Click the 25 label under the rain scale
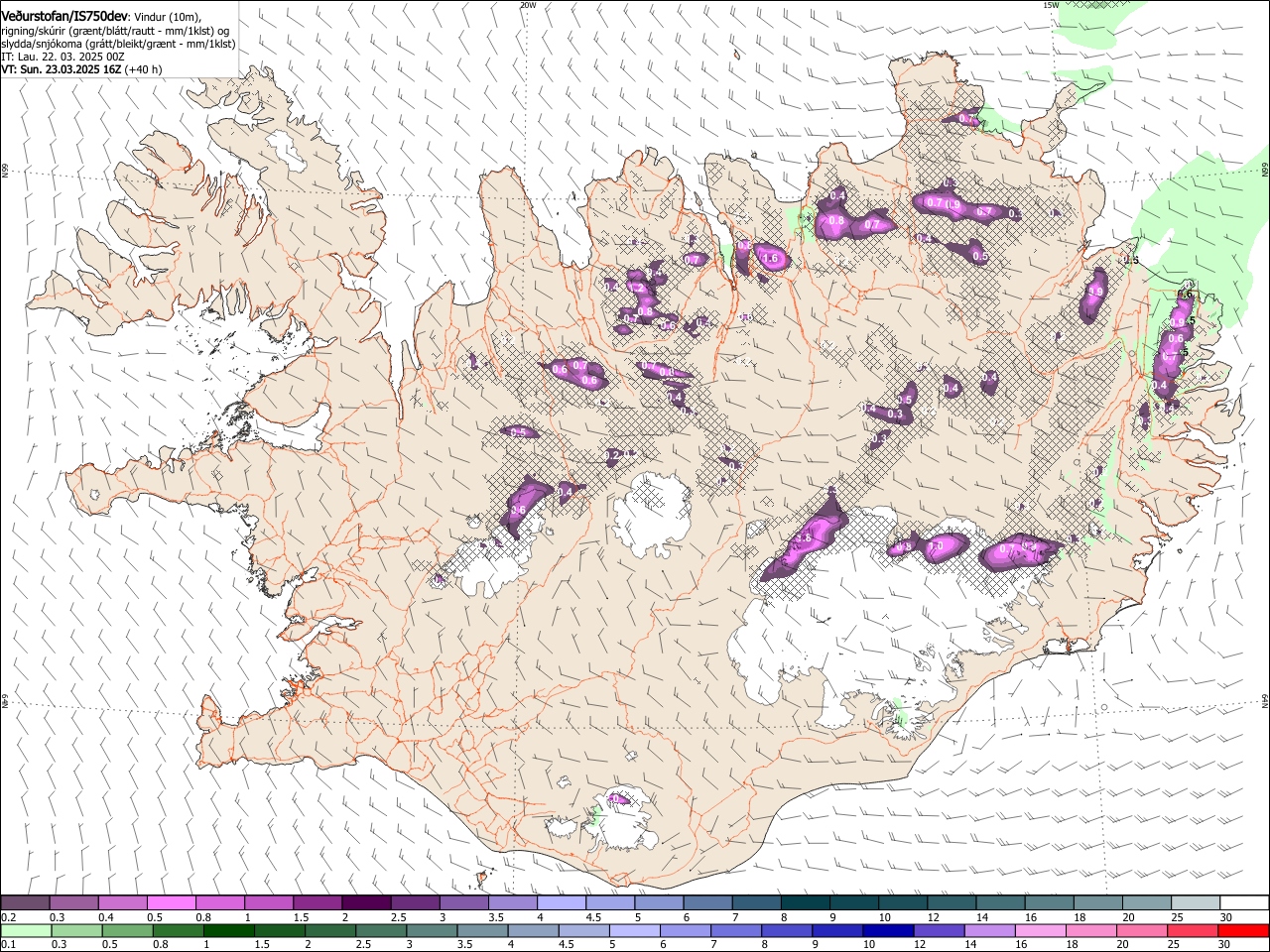Viewport: 1270px width, 952px height. click(1173, 945)
